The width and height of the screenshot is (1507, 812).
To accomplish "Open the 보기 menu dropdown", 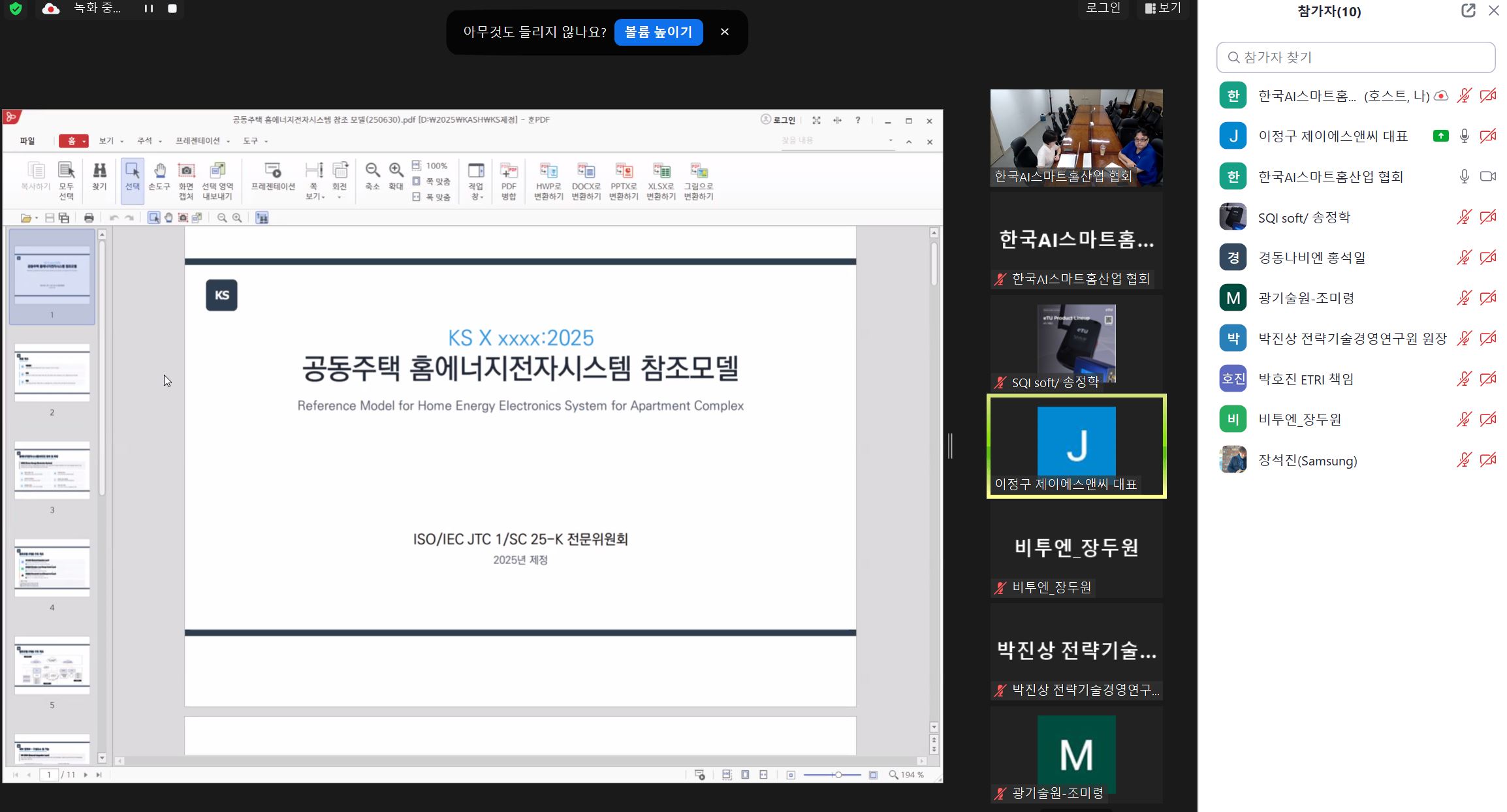I will pos(110,141).
